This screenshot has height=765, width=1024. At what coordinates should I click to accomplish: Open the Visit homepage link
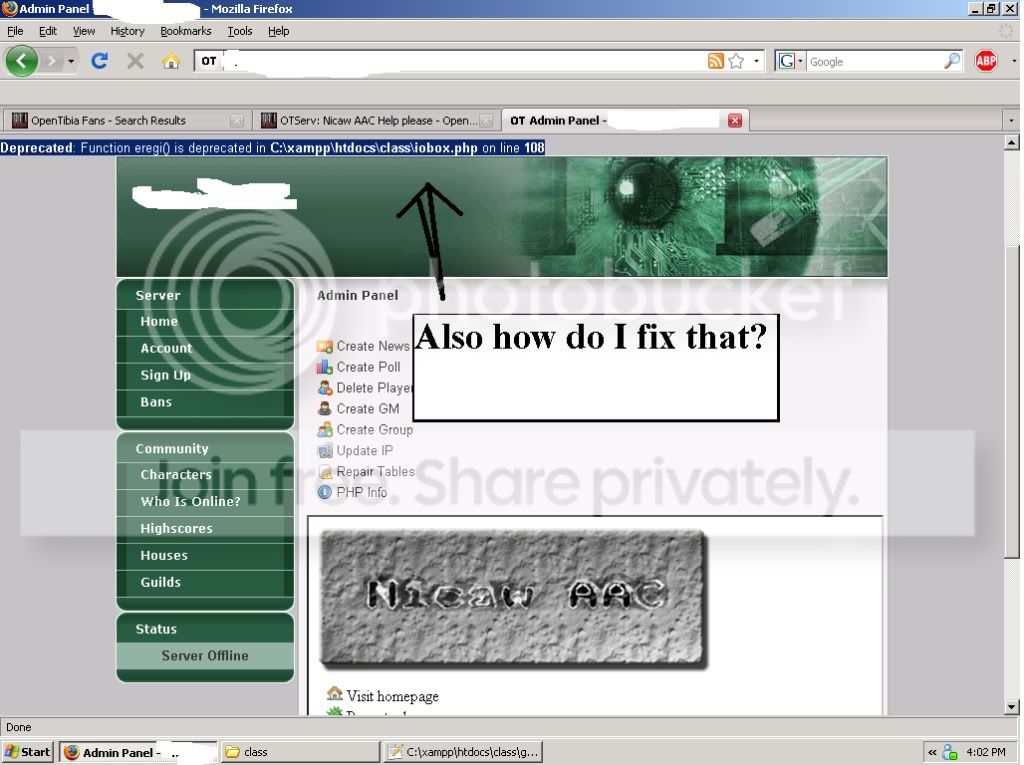tap(392, 696)
